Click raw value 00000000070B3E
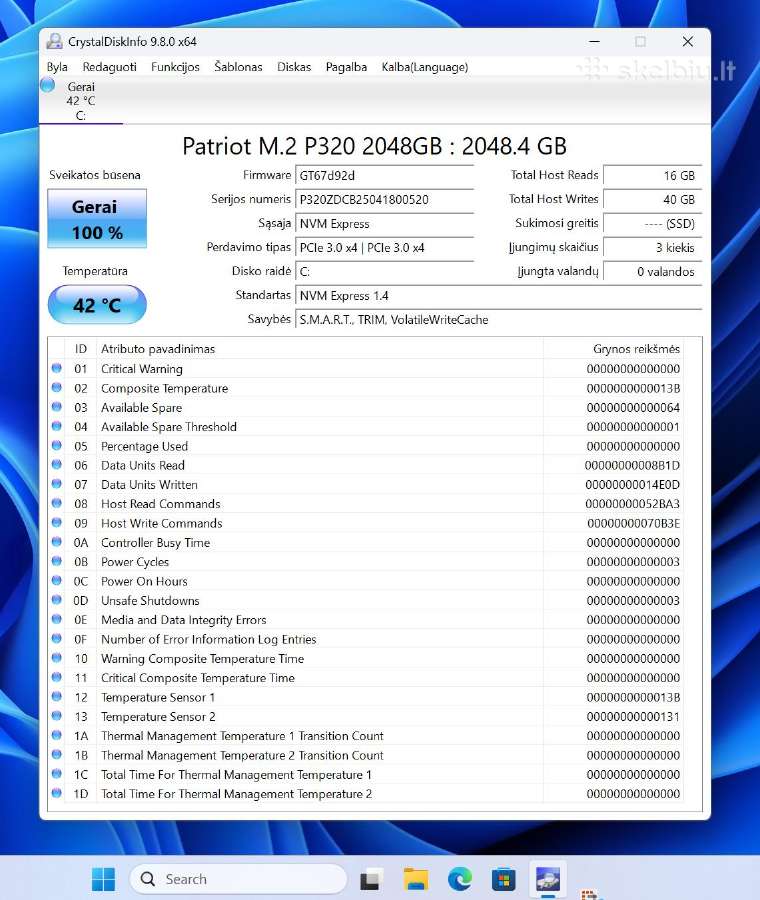 click(633, 523)
